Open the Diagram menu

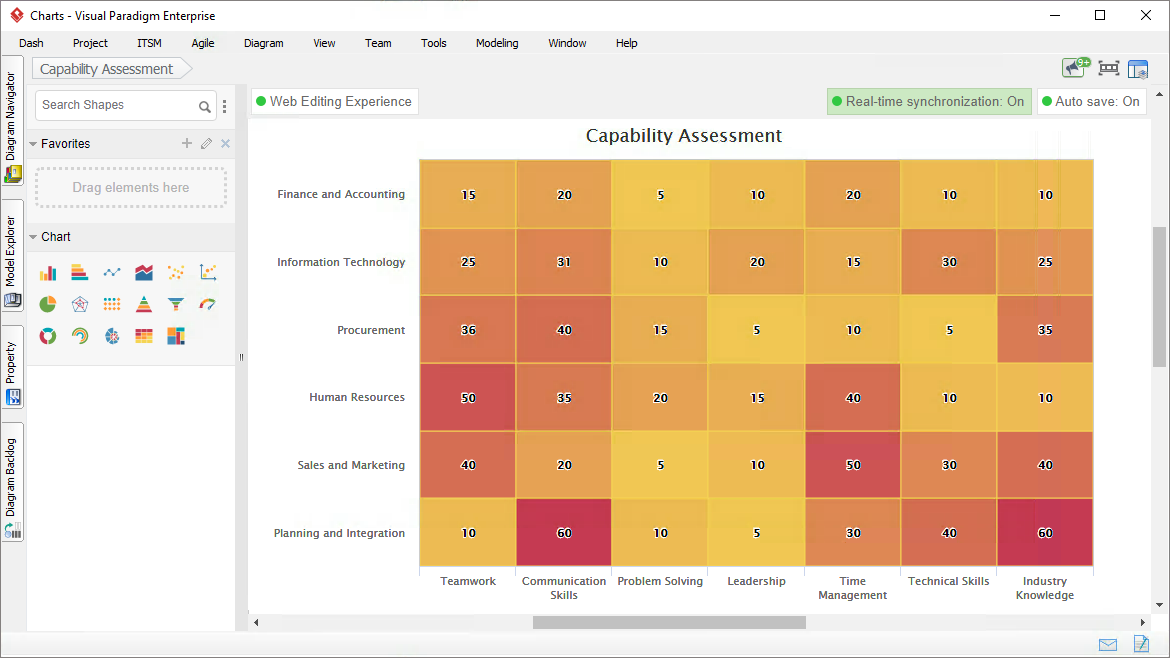(263, 43)
